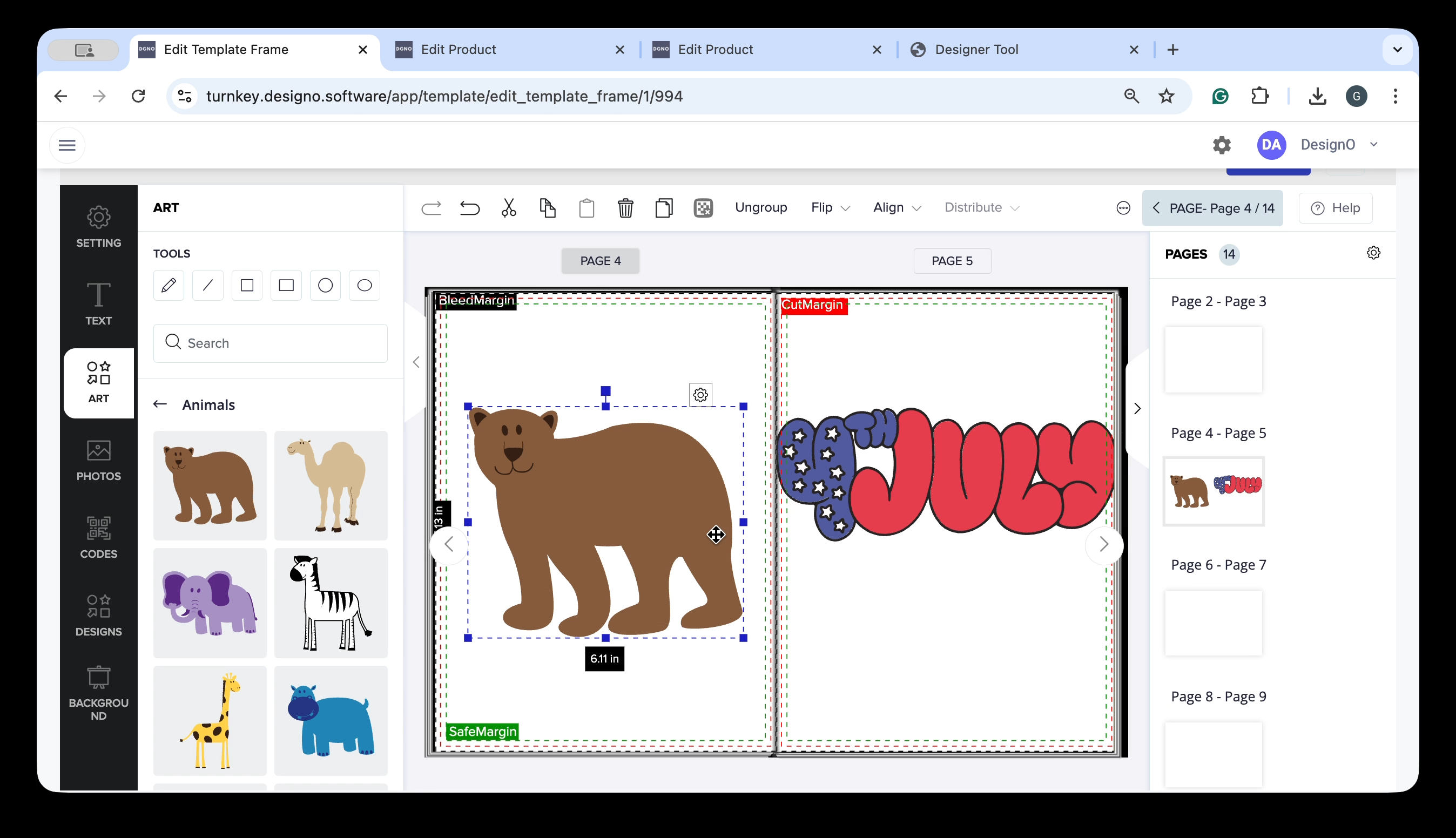Click the Ungroup button
The height and width of the screenshot is (838, 1456).
click(761, 208)
